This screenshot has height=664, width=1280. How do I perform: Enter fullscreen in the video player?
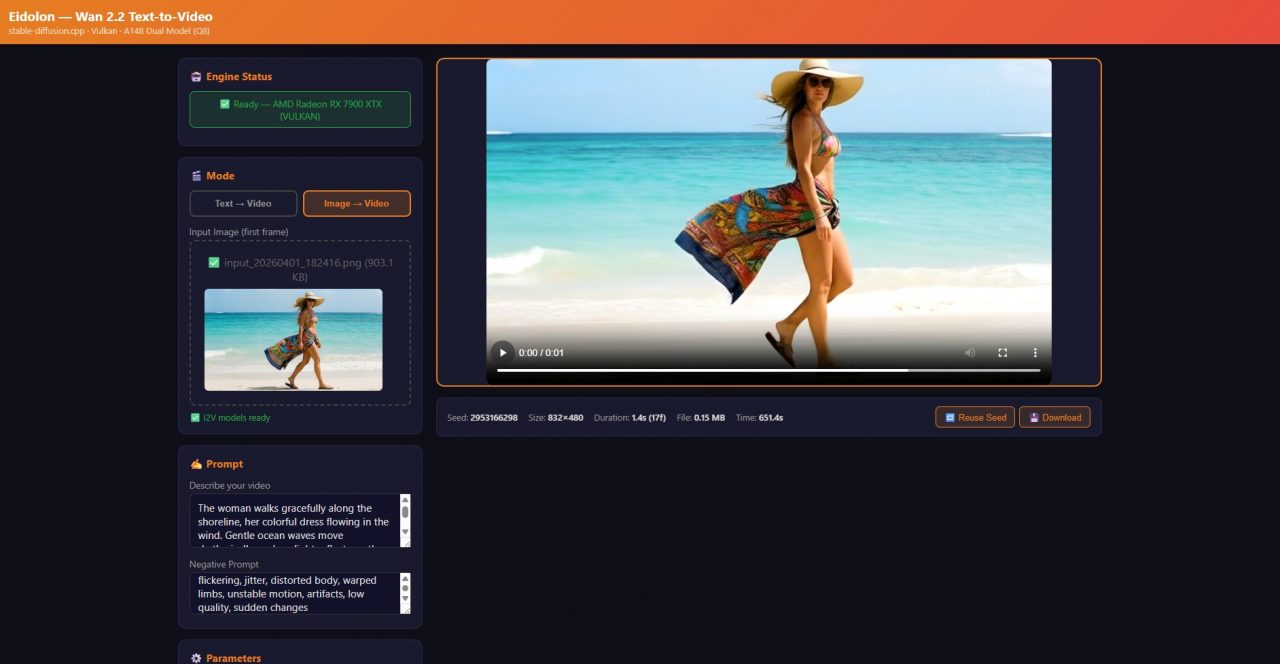pyautogui.click(x=1002, y=352)
